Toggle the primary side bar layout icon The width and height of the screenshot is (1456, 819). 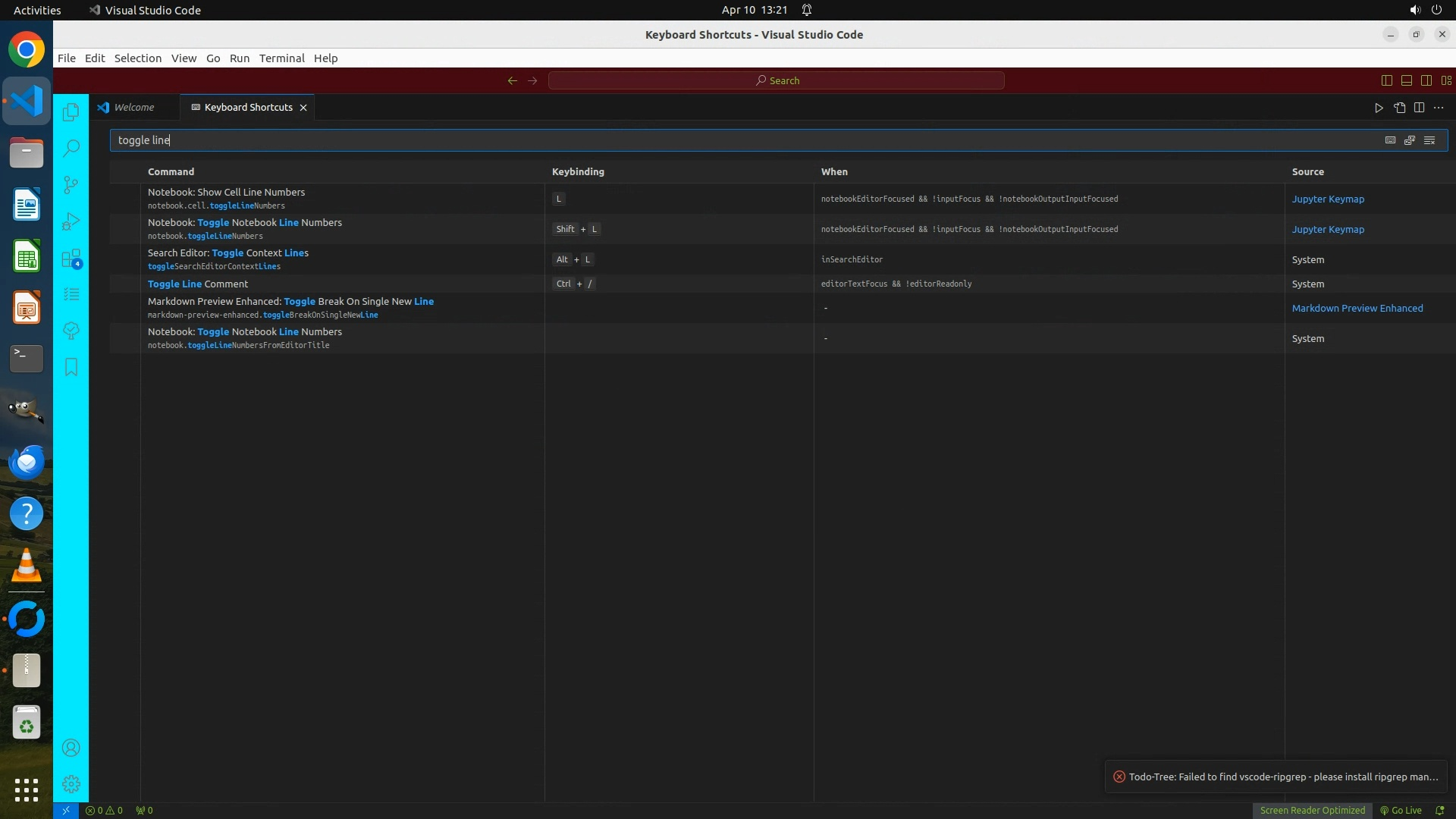pyautogui.click(x=1387, y=80)
